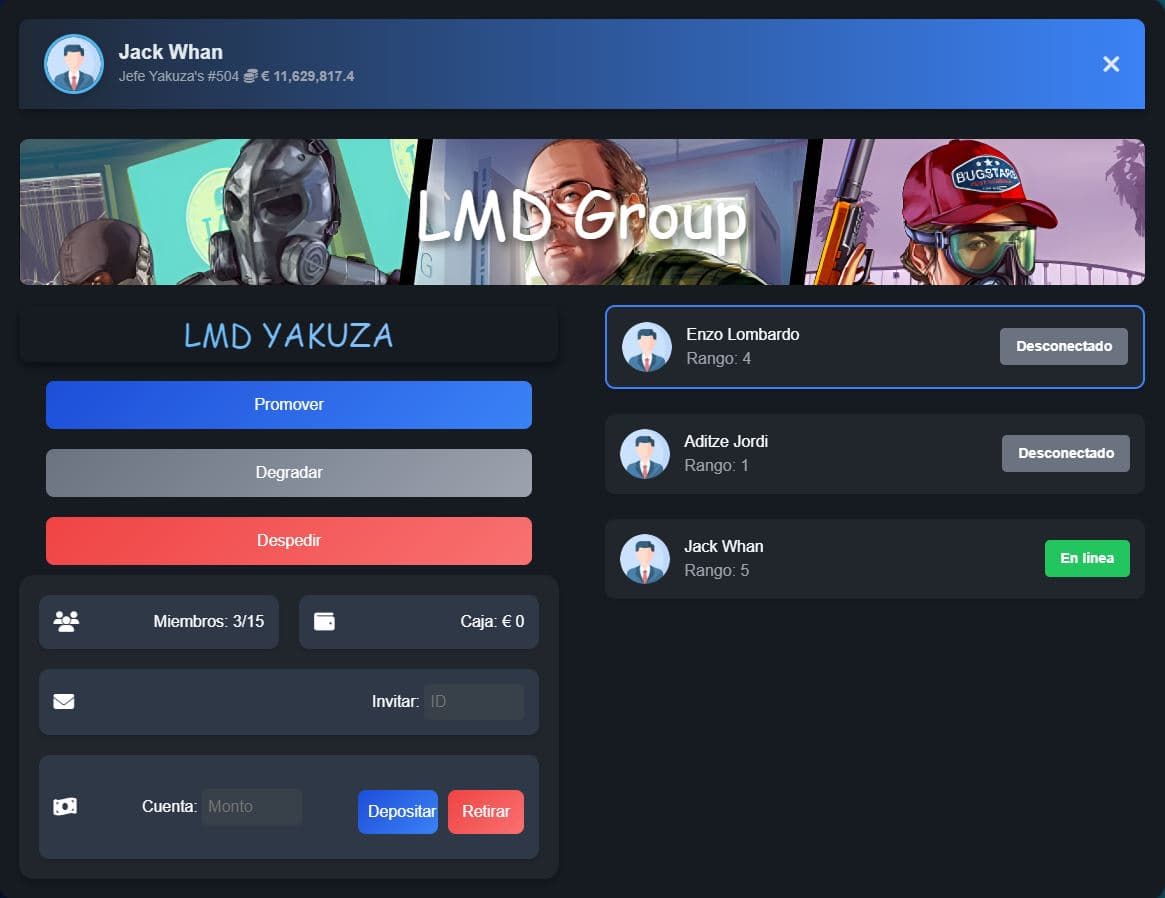Click the banknote icon beside Cuenta
Viewport: 1165px width, 898px height.
click(x=65, y=807)
